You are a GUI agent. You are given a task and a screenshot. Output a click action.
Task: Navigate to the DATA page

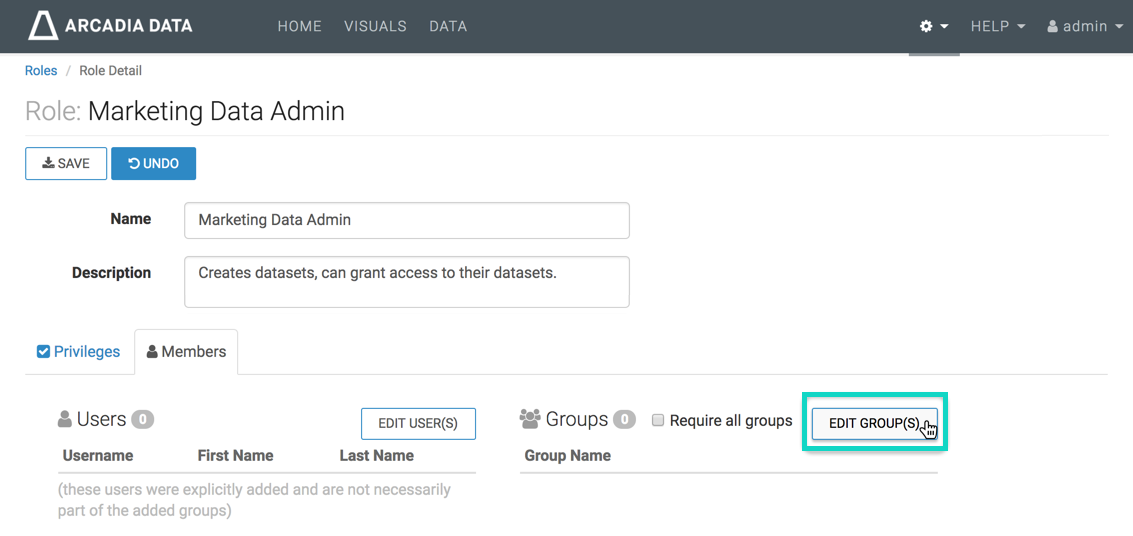(x=448, y=26)
